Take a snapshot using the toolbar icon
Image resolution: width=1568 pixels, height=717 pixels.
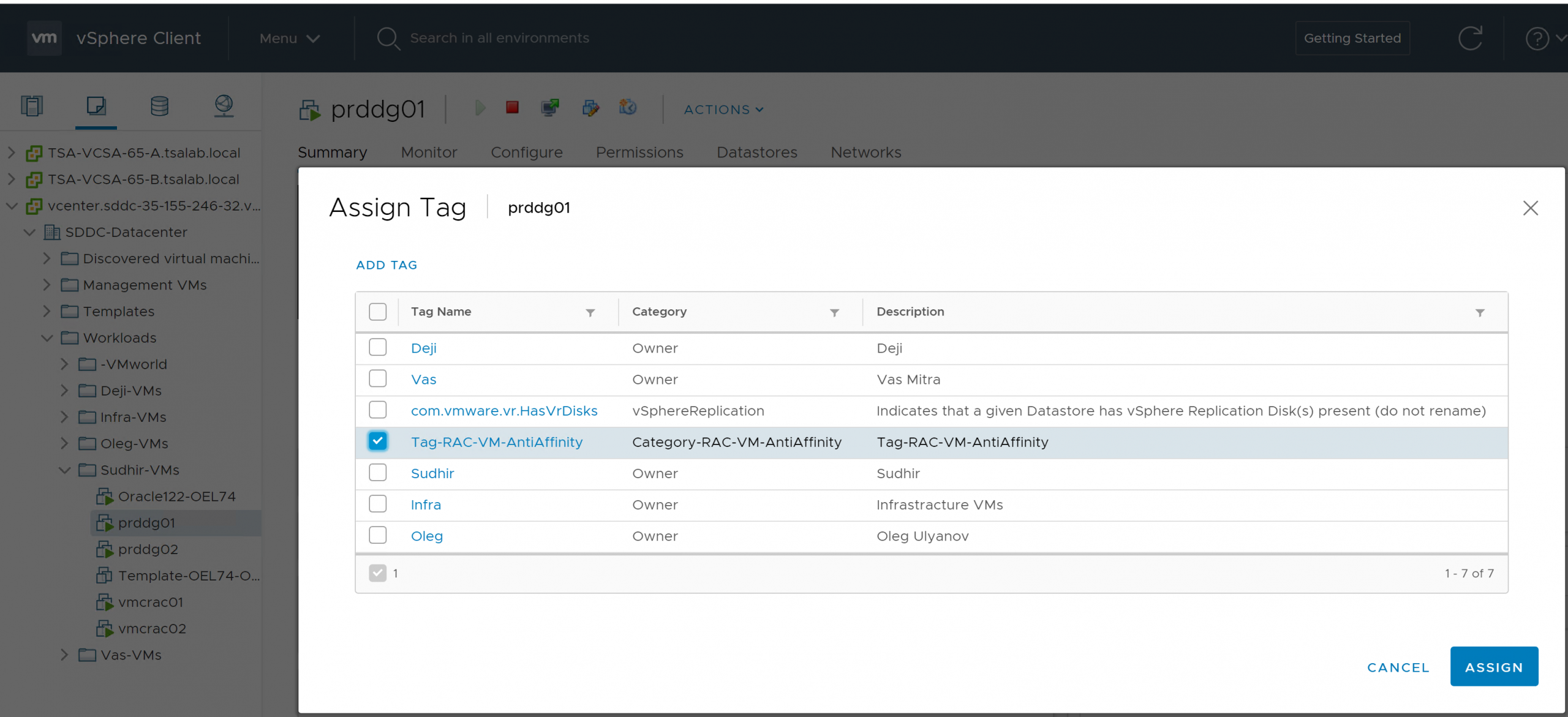point(628,108)
